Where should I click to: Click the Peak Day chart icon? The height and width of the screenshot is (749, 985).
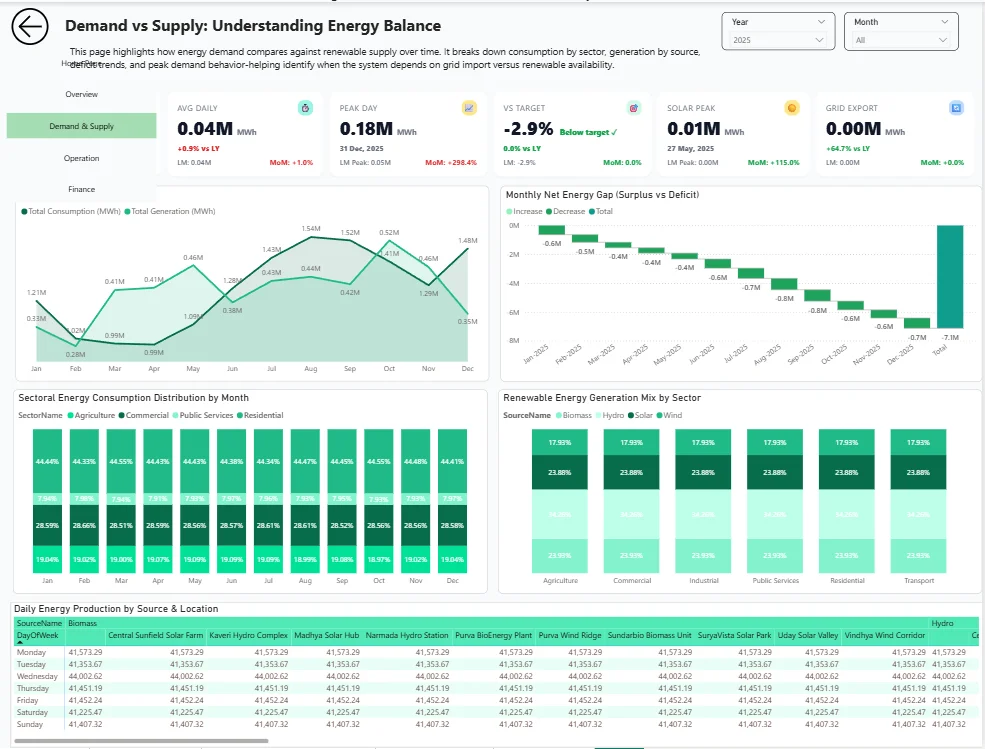click(469, 108)
